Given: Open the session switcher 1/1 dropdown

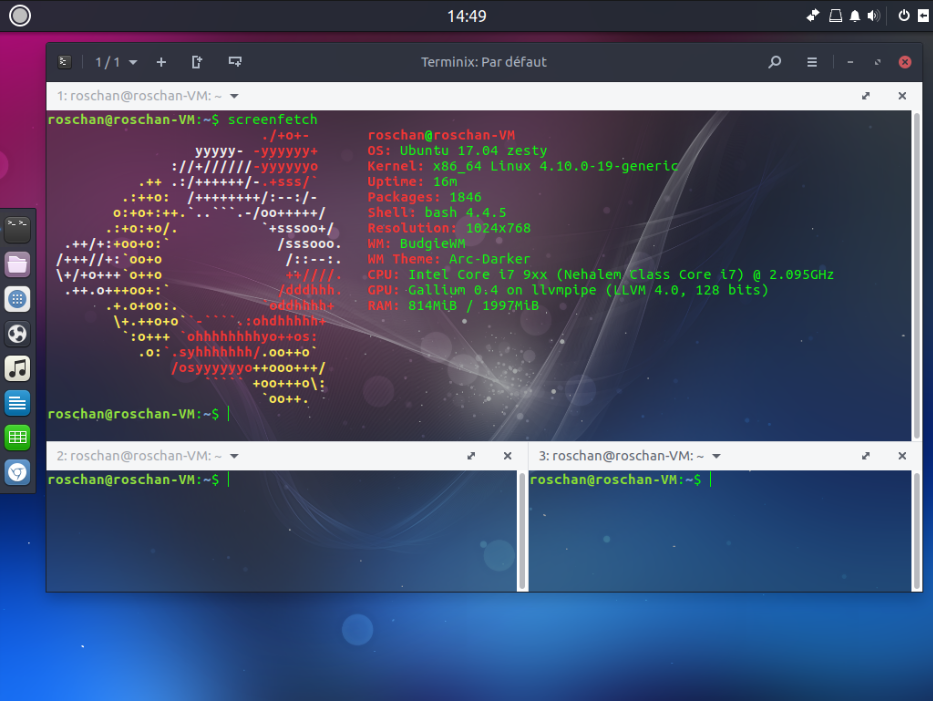Looking at the screenshot, I should coord(116,62).
